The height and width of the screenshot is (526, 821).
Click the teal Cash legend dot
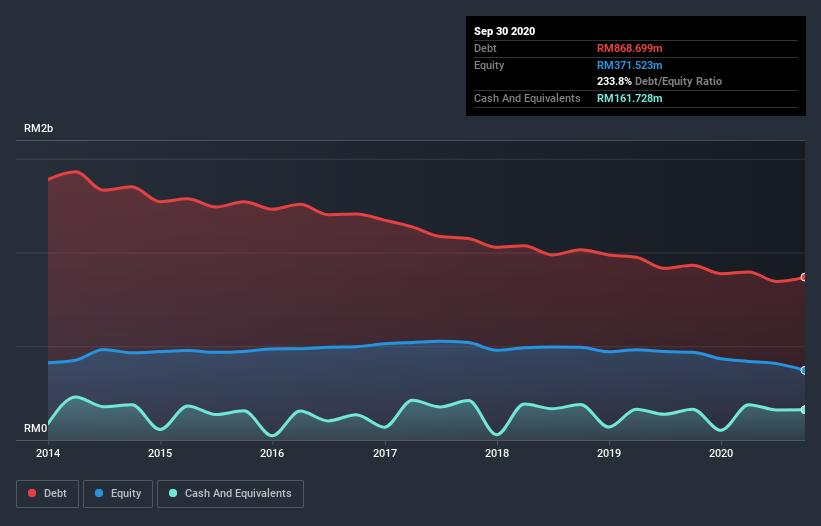click(173, 493)
